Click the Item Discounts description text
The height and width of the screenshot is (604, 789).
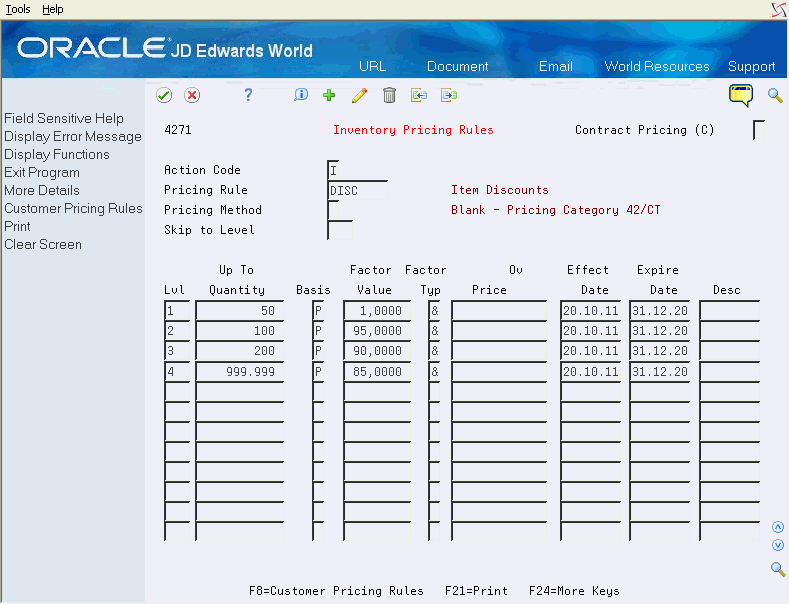click(500, 190)
